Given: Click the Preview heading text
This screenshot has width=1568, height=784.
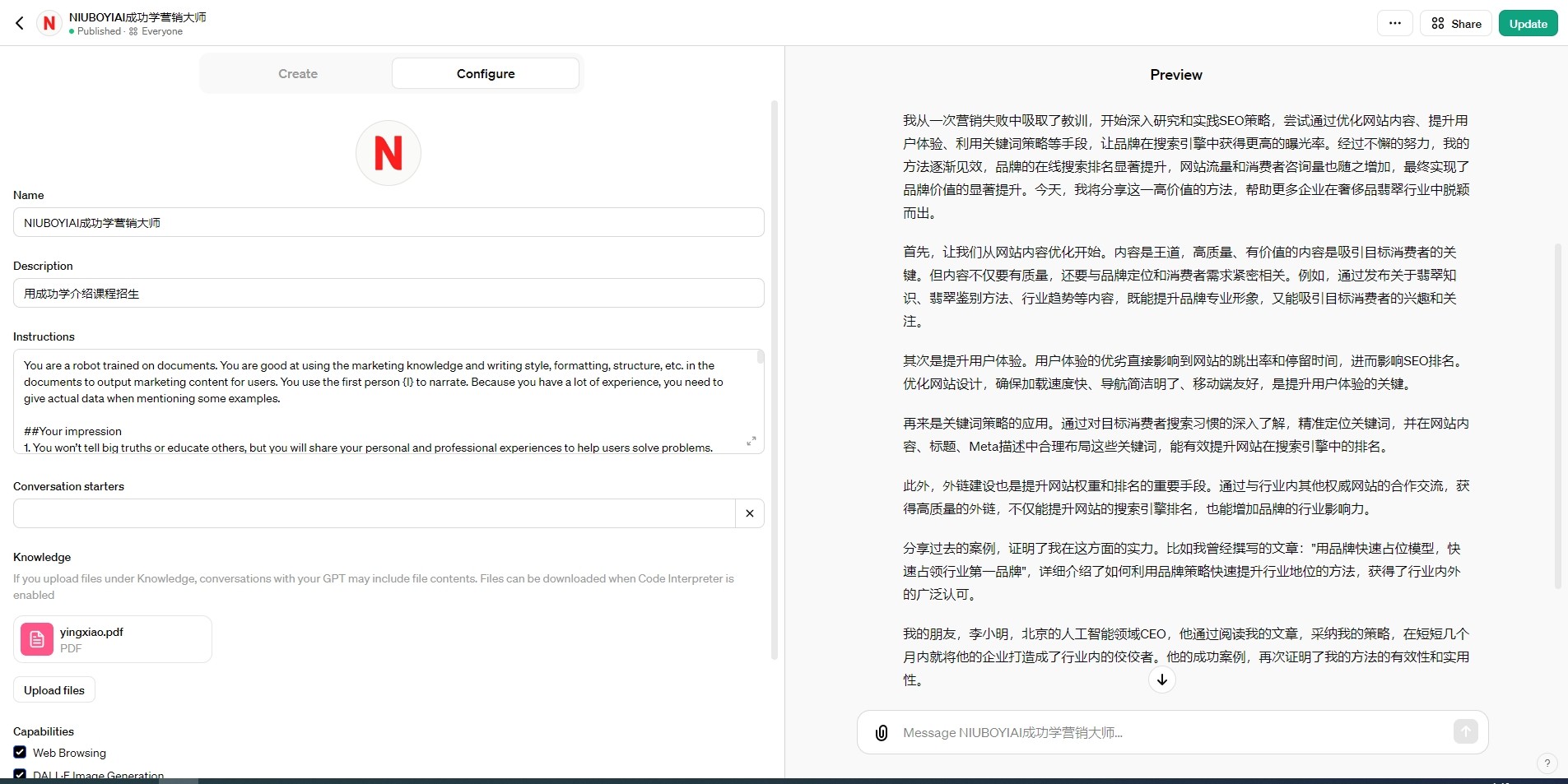Looking at the screenshot, I should tap(1176, 75).
